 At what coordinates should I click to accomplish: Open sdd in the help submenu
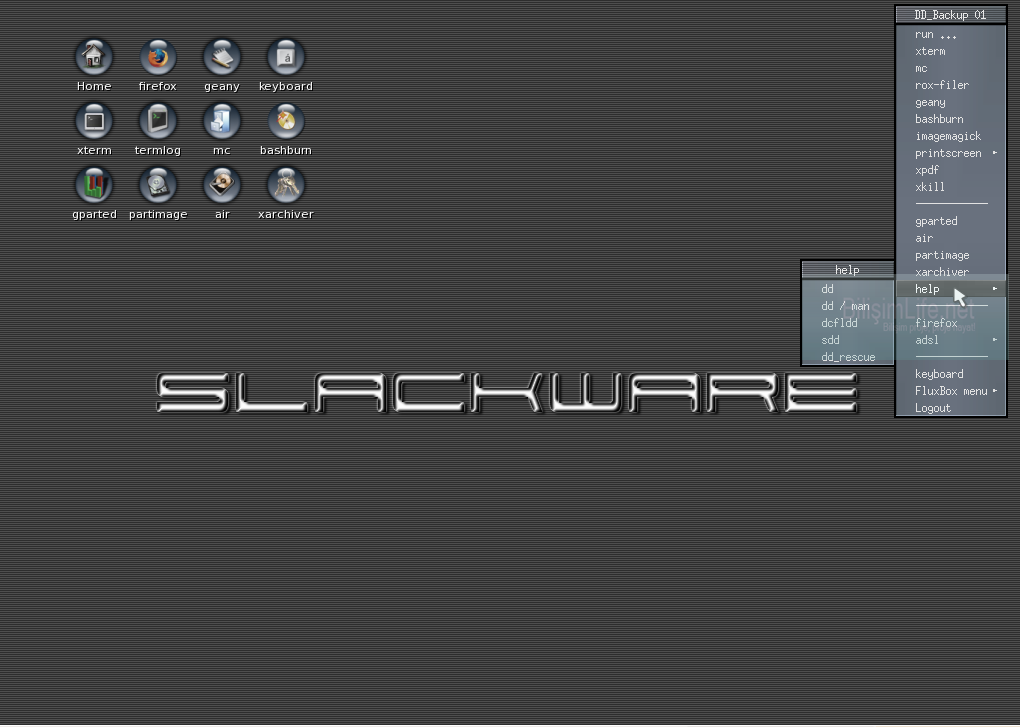click(848, 339)
